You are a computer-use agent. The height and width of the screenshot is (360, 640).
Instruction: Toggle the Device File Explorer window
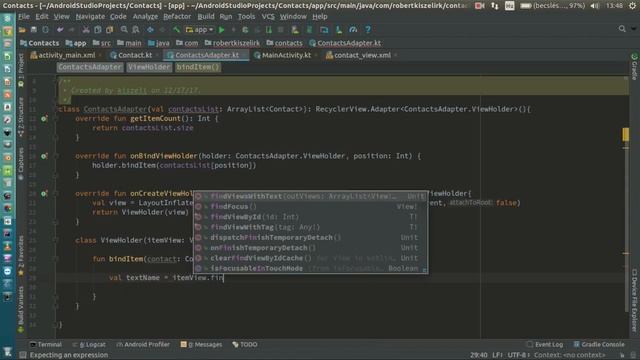[x=634, y=300]
